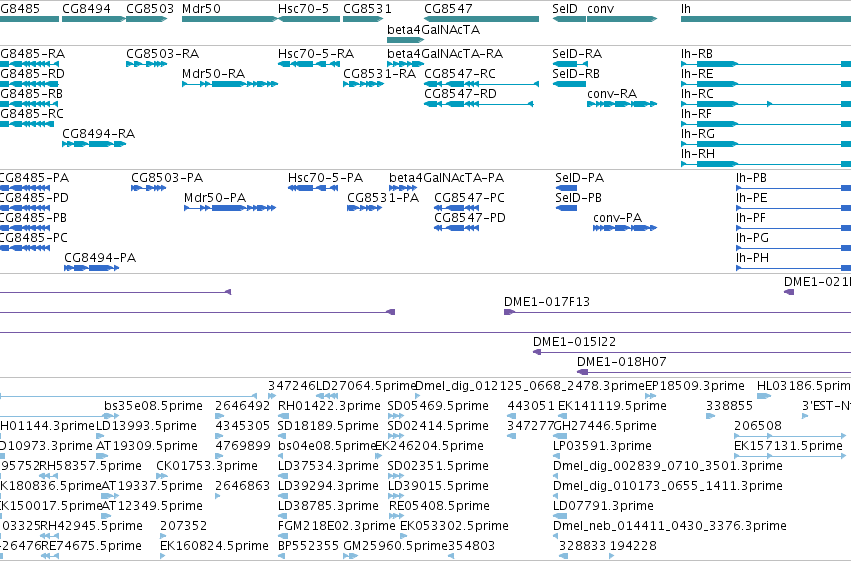Select the CG8494-RA transcript glyph
Viewport: 851px width, 561px height.
[94, 144]
